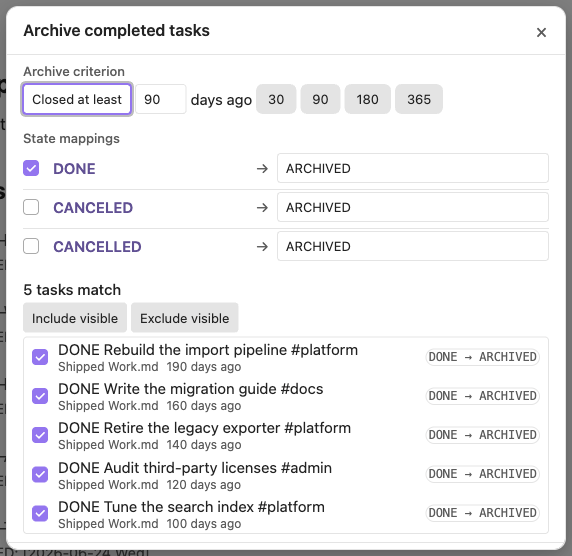Click the days number input field
This screenshot has height=556, width=572.
point(161,99)
